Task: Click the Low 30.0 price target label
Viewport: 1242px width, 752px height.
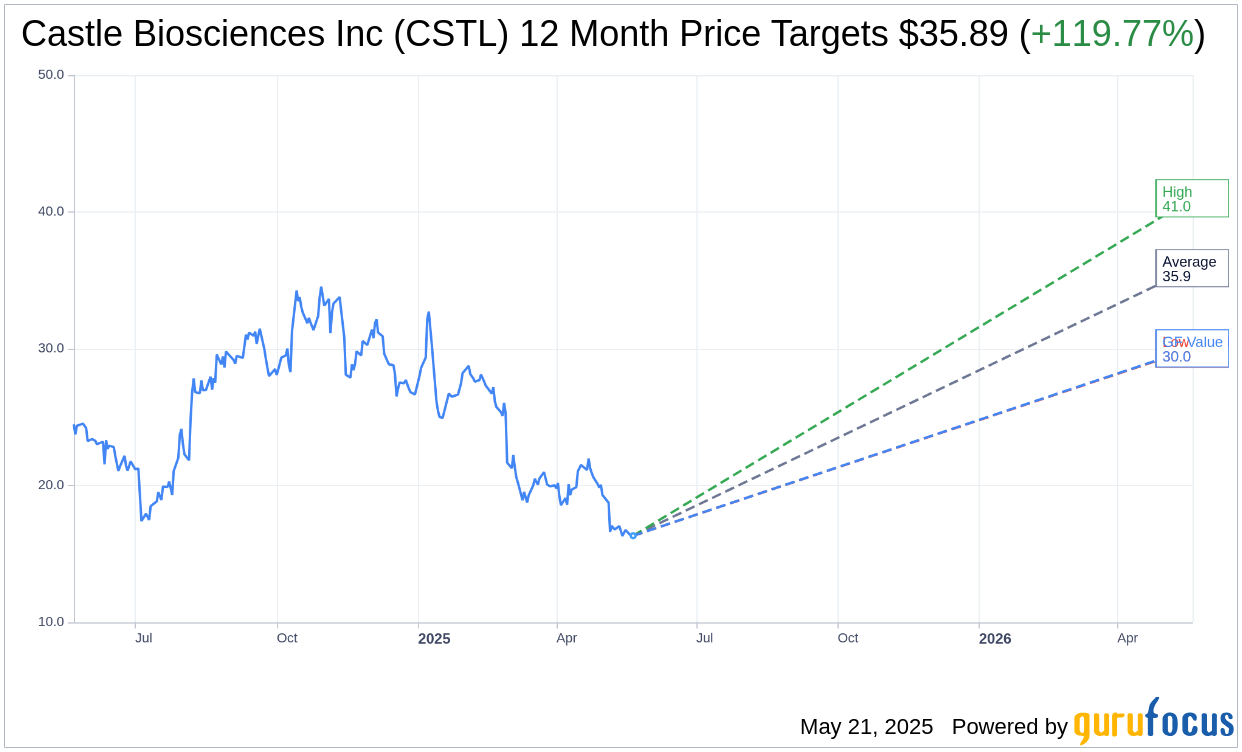Action: (1191, 348)
